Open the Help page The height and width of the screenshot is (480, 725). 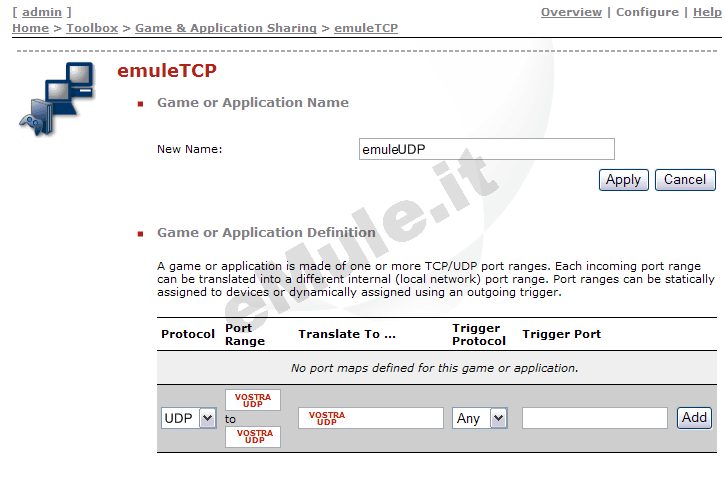pyautogui.click(x=706, y=12)
